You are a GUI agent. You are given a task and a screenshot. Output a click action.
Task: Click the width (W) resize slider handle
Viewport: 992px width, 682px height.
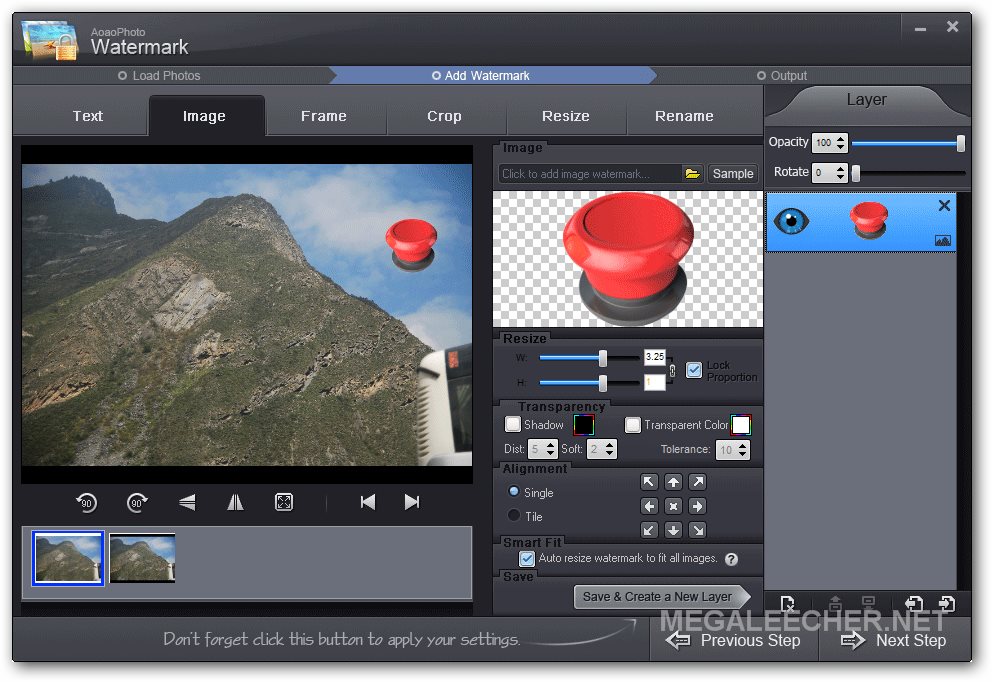pos(603,358)
